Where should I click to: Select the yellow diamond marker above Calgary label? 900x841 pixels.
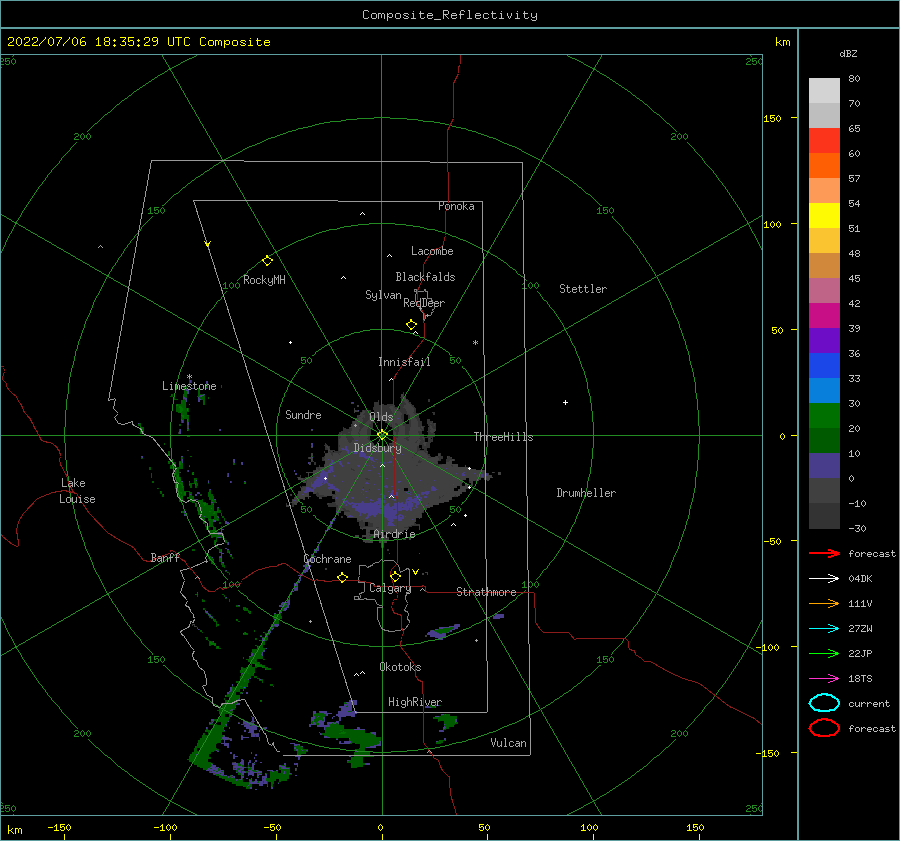tap(395, 576)
